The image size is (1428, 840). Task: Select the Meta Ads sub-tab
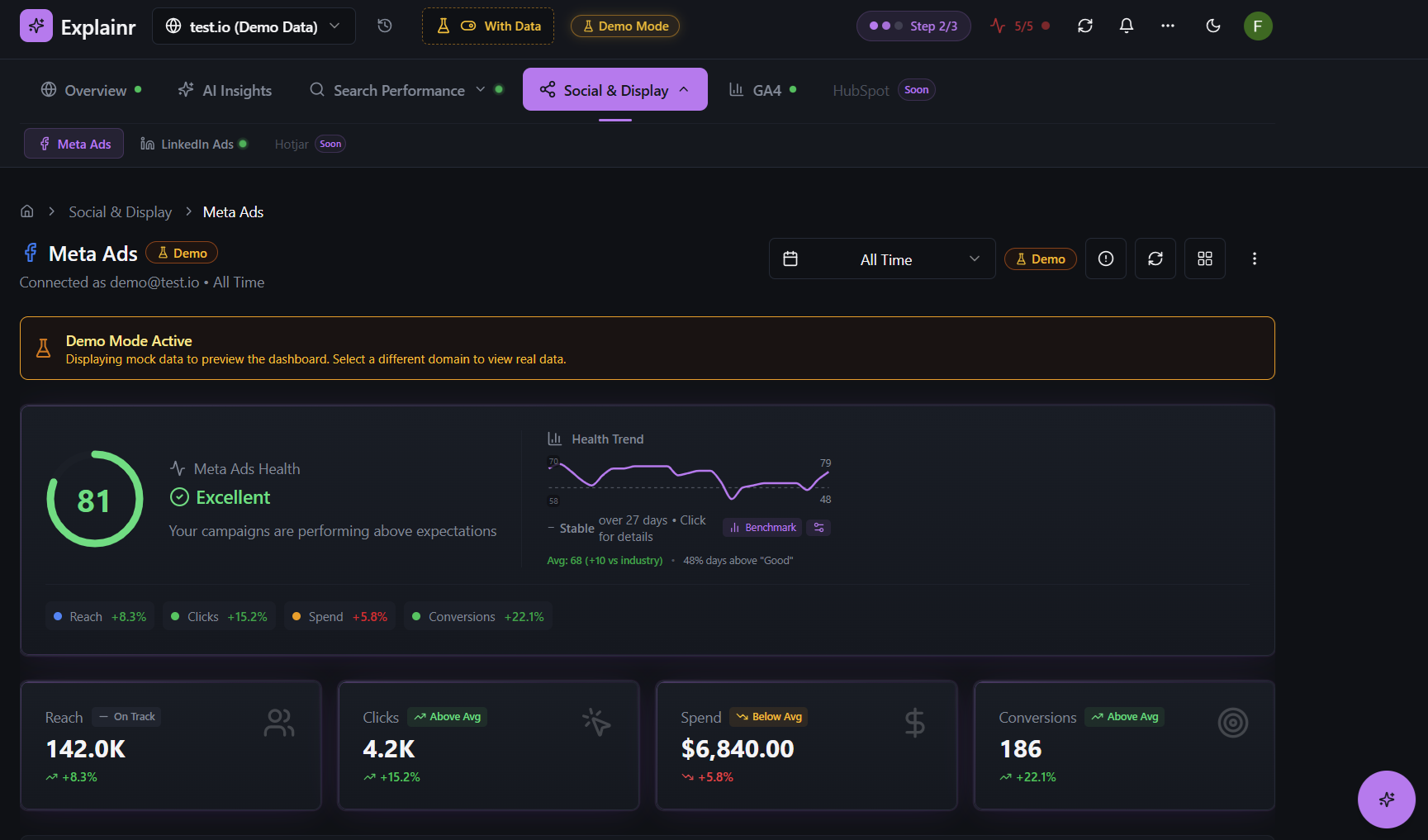click(x=74, y=144)
